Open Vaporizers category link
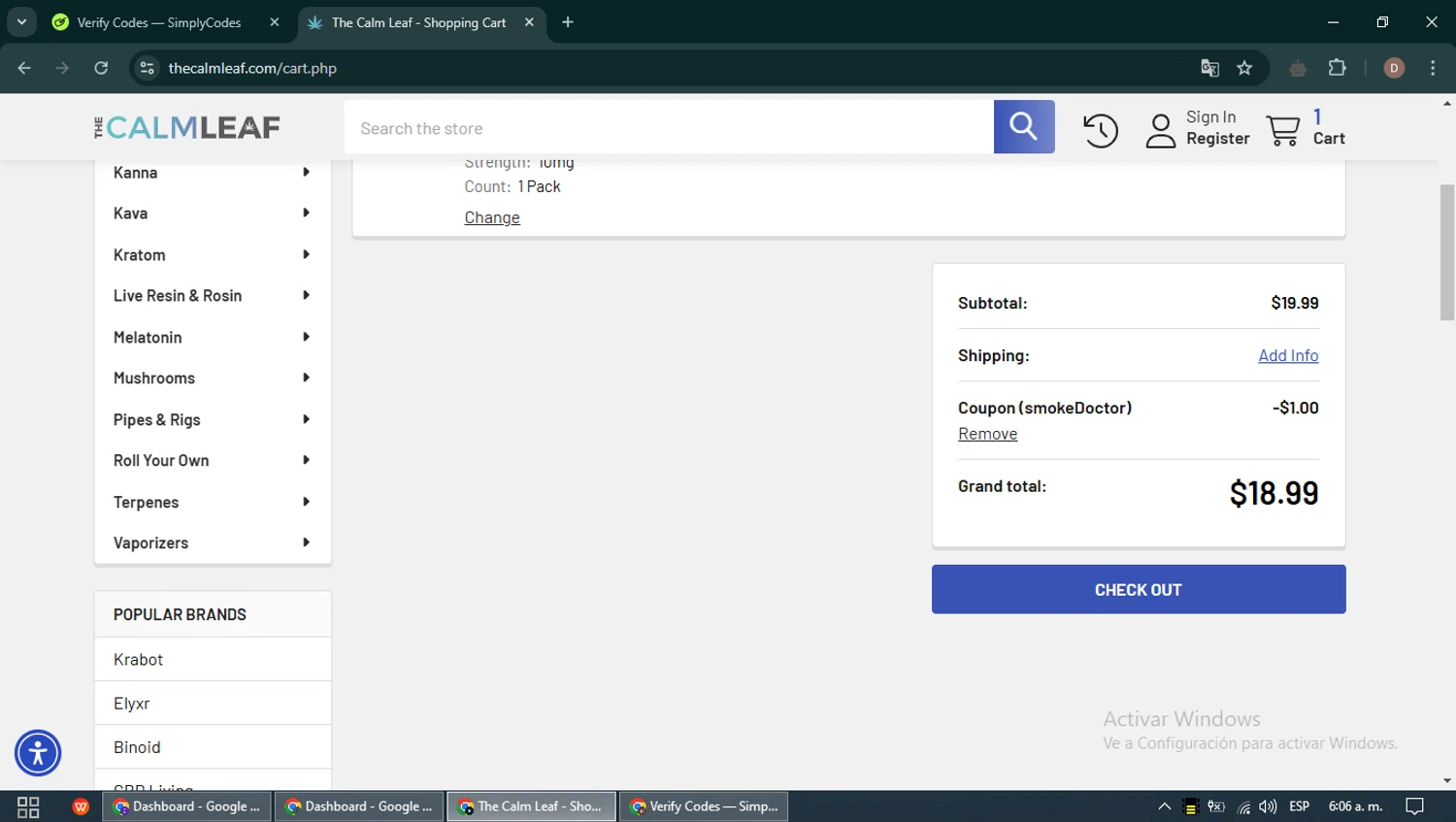 tap(150, 543)
